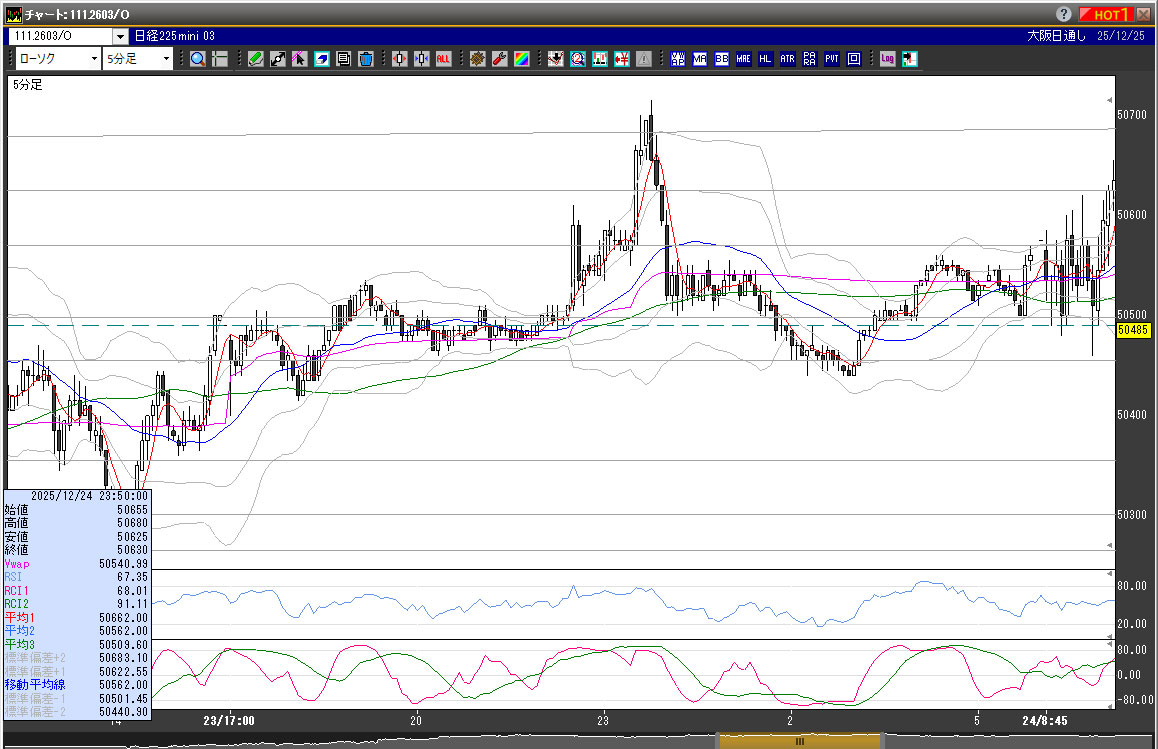1158x749 pixels.
Task: Toggle the HL indicator button
Action: 765,59
